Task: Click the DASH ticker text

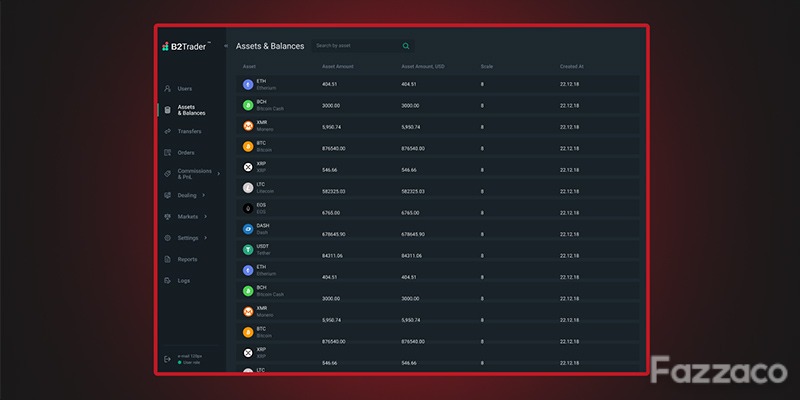Action: 263,226
